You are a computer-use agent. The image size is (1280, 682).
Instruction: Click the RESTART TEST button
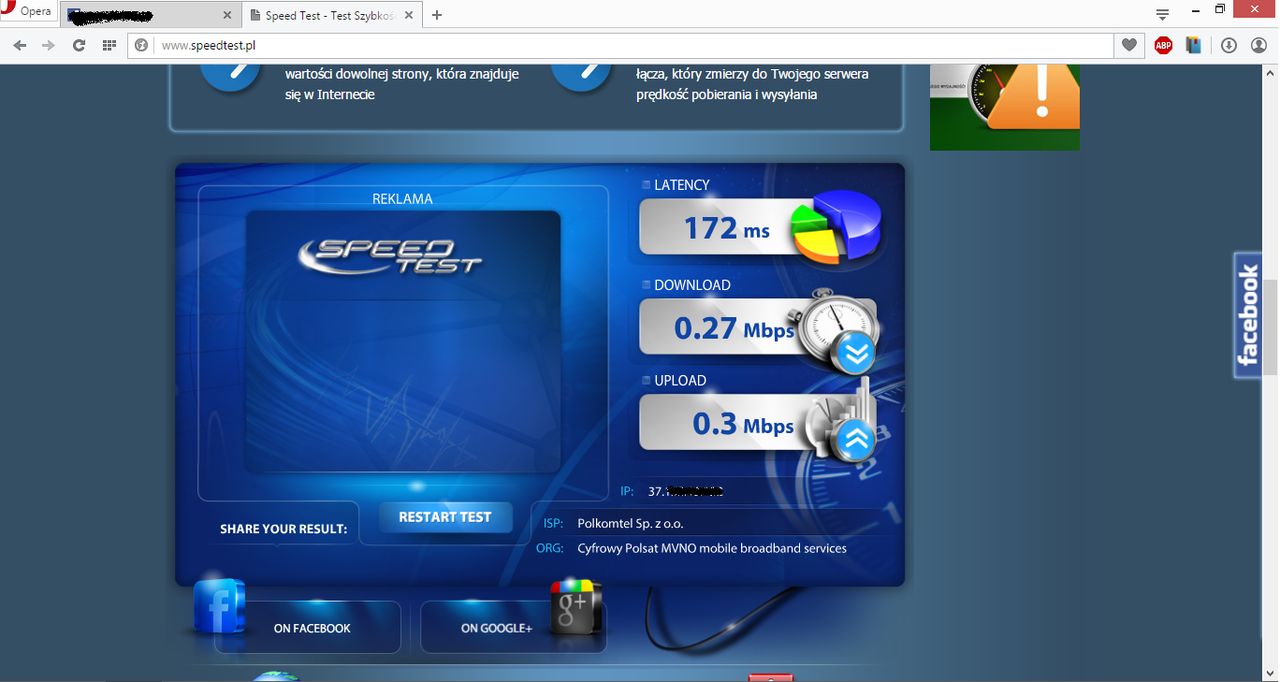[x=445, y=517]
